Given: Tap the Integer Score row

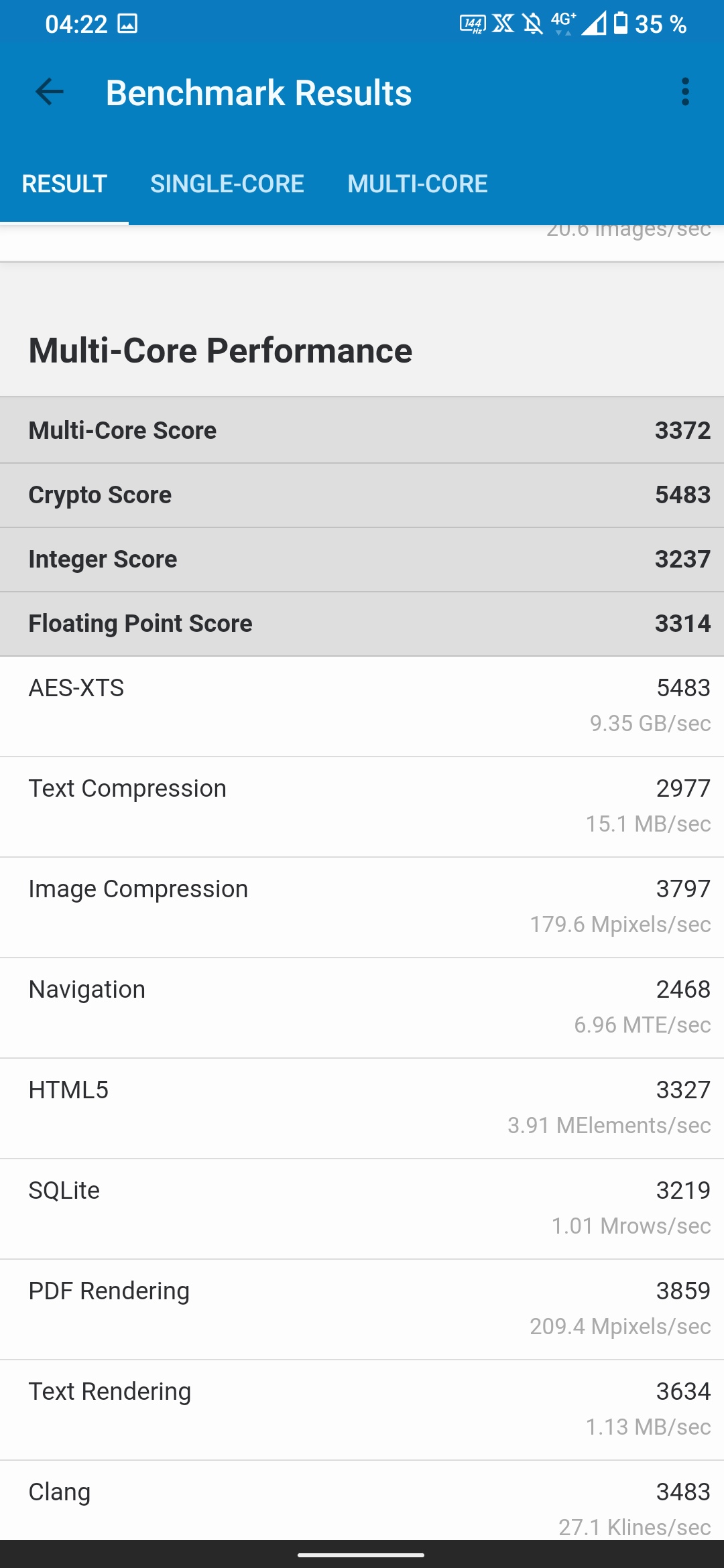Looking at the screenshot, I should tap(362, 559).
